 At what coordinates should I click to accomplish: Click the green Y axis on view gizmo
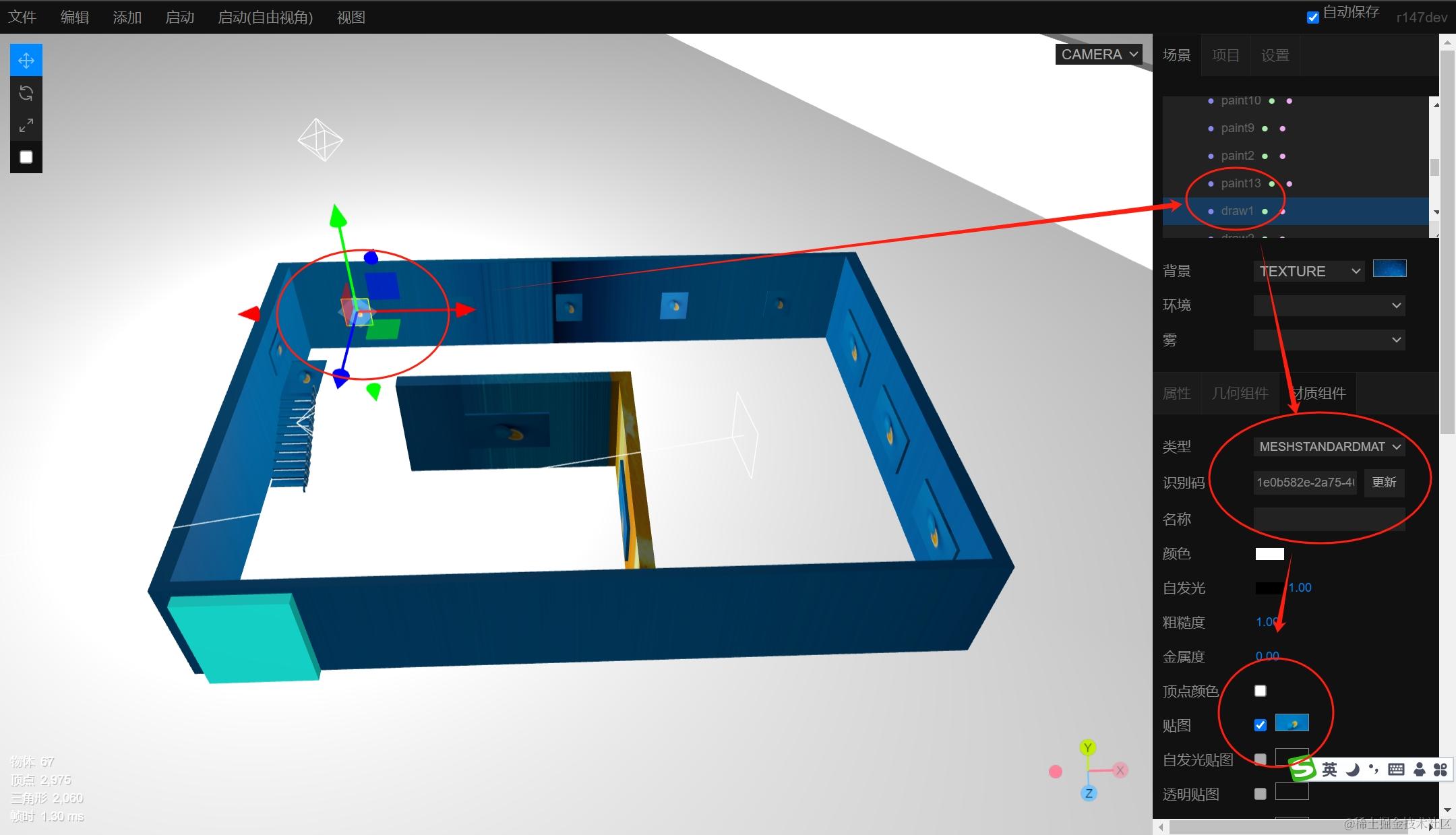[1087, 747]
